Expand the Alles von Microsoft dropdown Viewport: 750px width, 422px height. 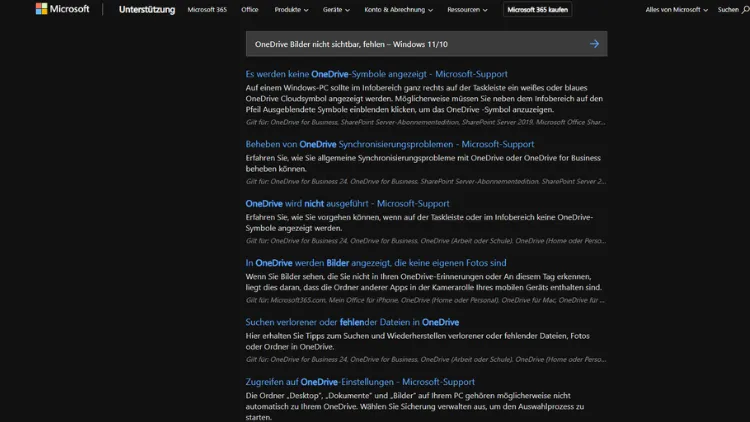(676, 10)
